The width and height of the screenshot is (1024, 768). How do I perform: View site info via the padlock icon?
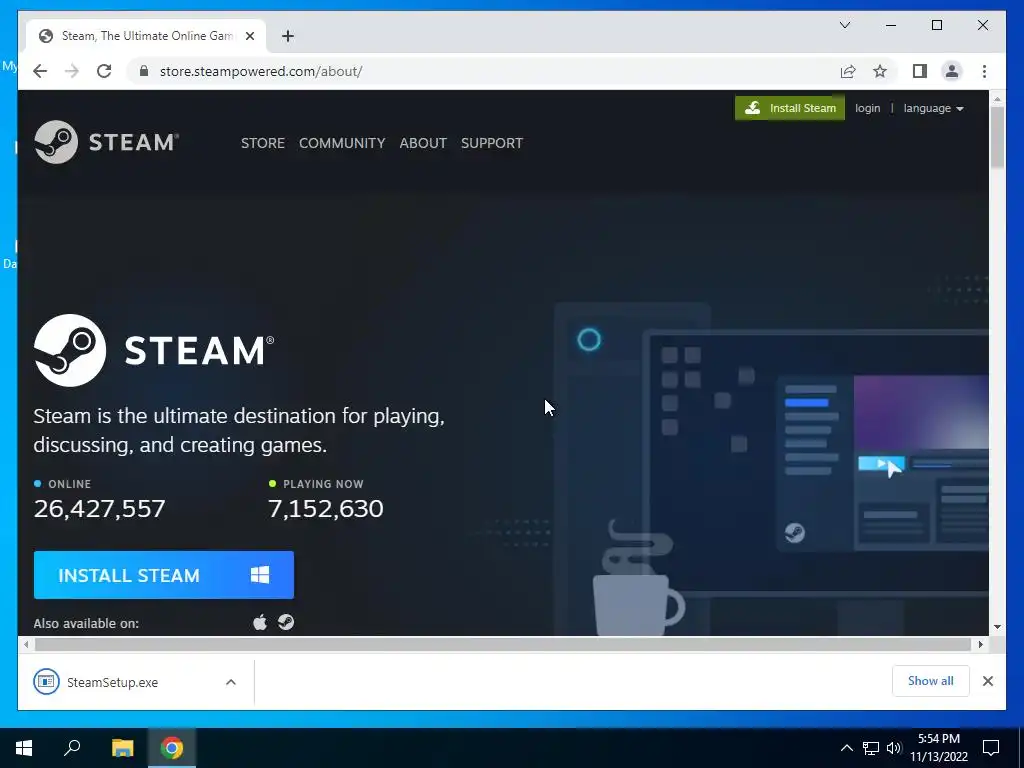coord(144,71)
